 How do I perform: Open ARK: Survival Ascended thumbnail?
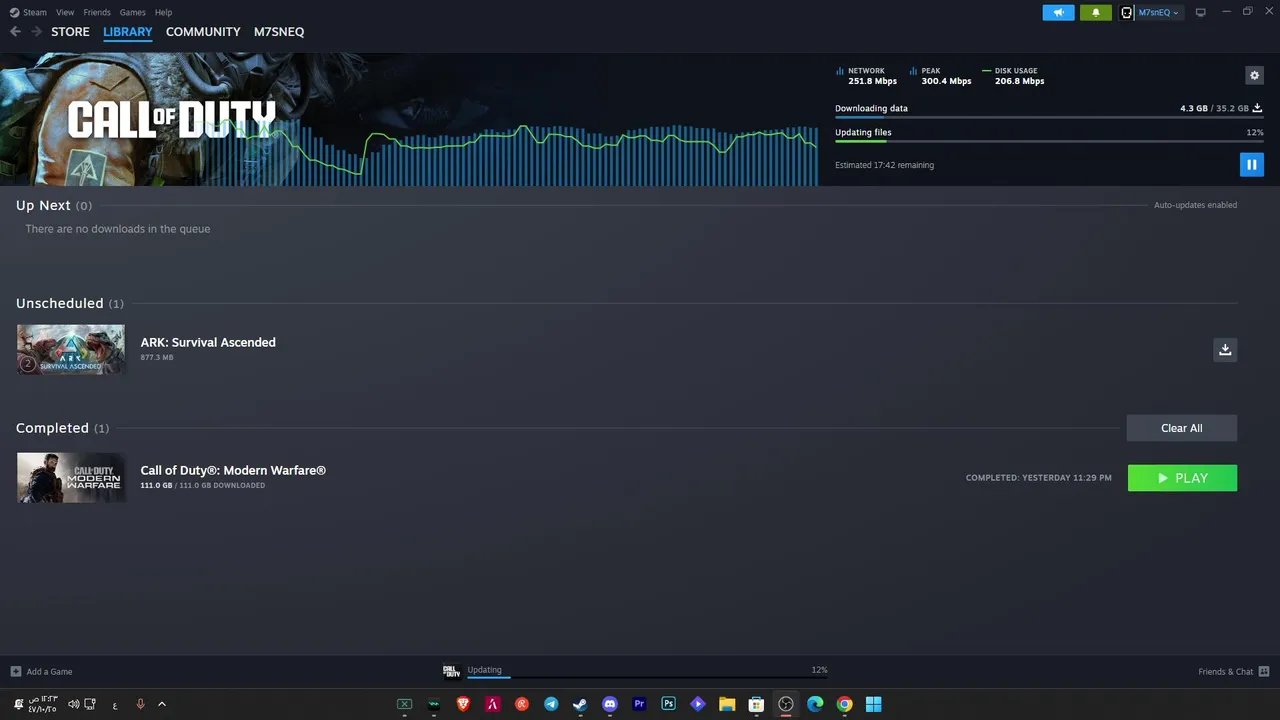(x=71, y=349)
